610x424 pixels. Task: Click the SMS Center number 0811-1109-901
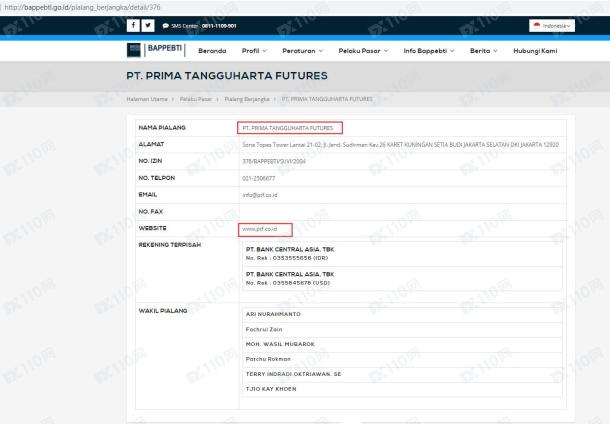pos(219,26)
